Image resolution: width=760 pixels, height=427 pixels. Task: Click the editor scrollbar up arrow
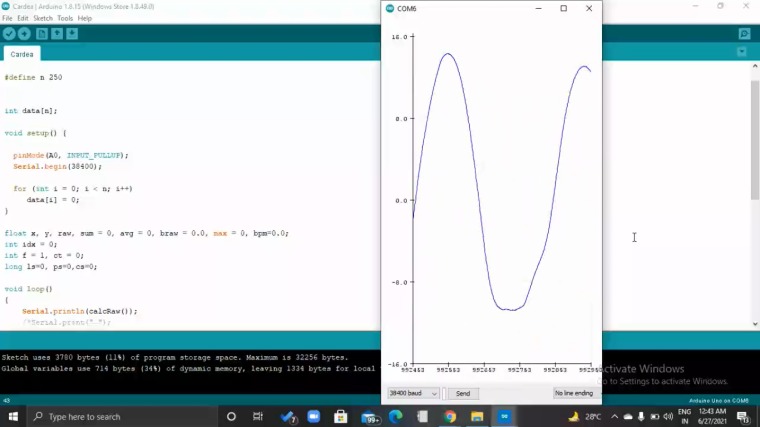(755, 66)
